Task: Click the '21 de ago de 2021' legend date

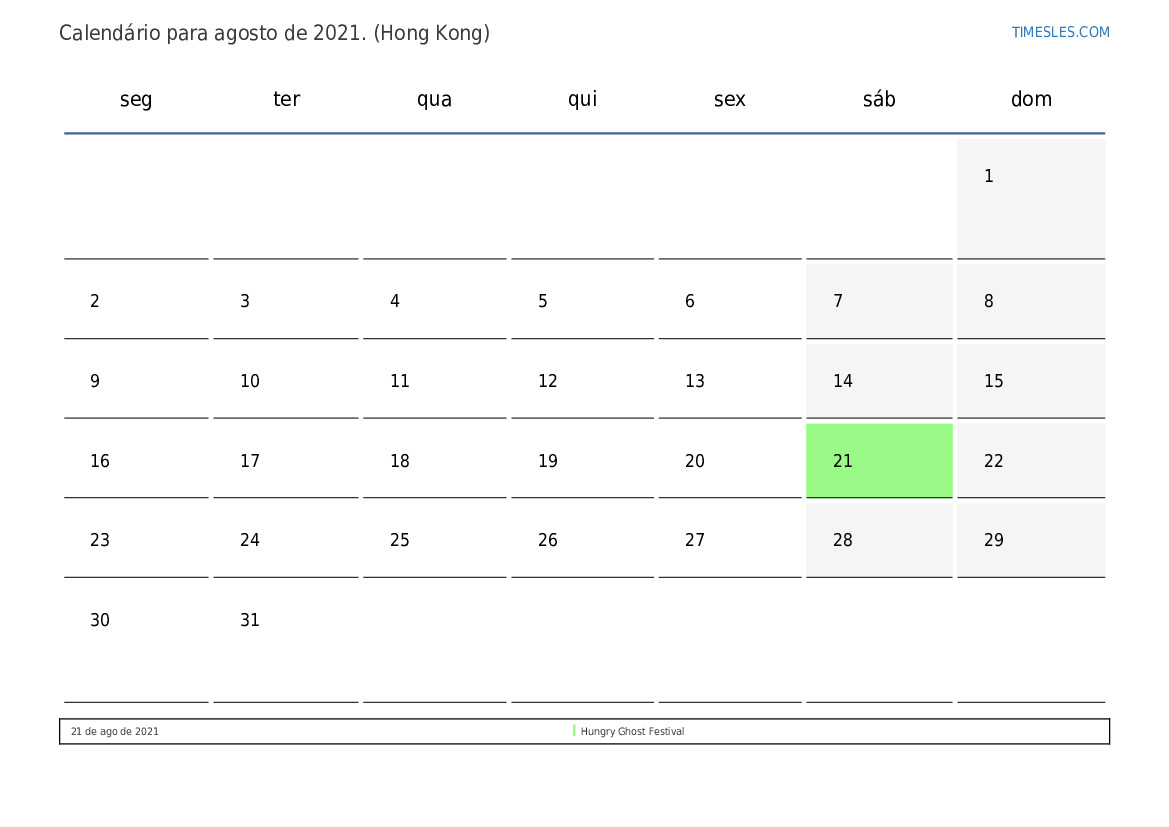Action: pyautogui.click(x=115, y=732)
